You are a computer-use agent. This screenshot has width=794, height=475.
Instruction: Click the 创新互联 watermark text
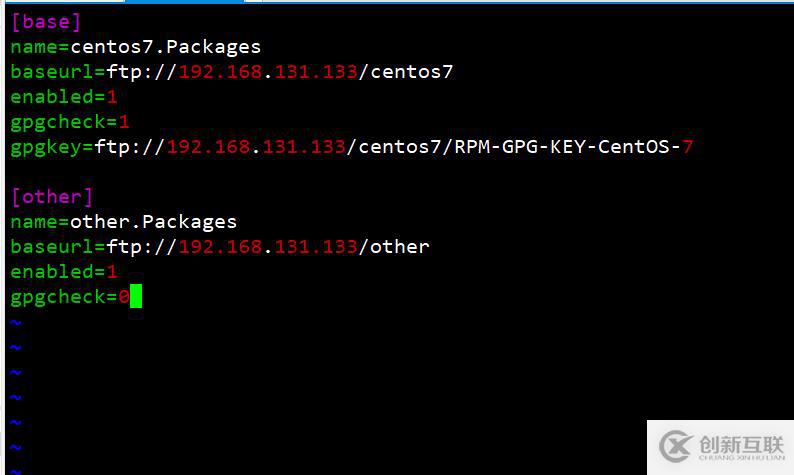click(741, 445)
